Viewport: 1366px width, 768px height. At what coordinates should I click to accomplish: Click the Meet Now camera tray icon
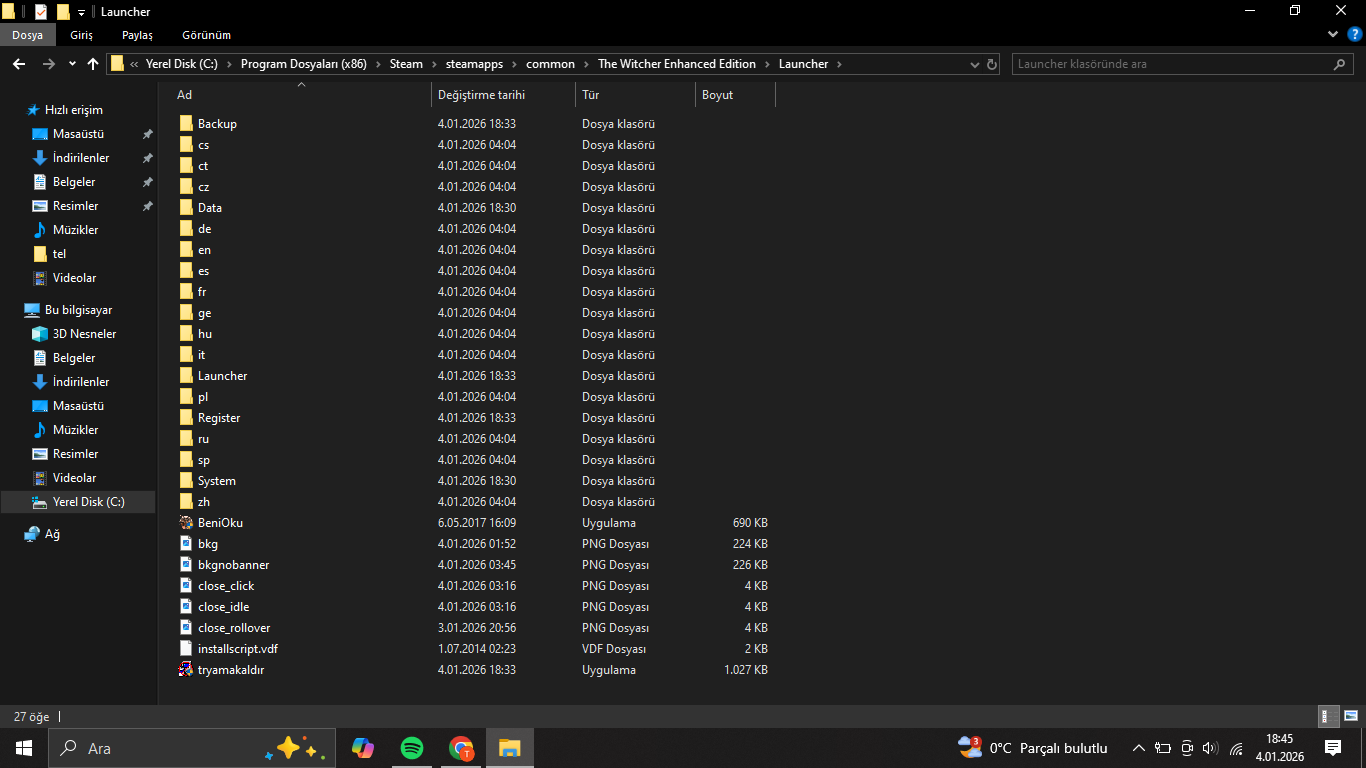point(1187,748)
